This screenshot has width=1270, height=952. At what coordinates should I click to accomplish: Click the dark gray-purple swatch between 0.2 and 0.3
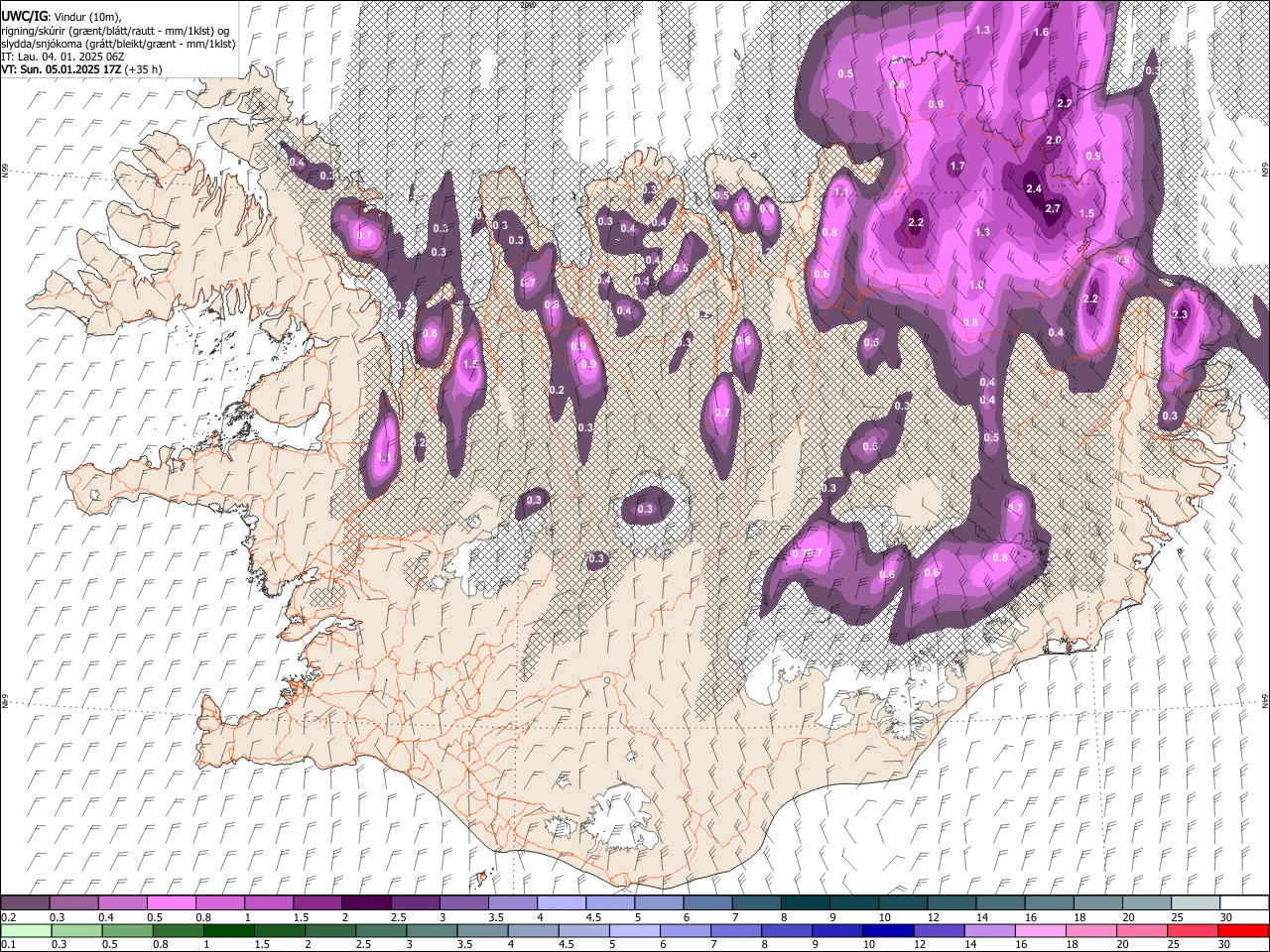tap(25, 903)
